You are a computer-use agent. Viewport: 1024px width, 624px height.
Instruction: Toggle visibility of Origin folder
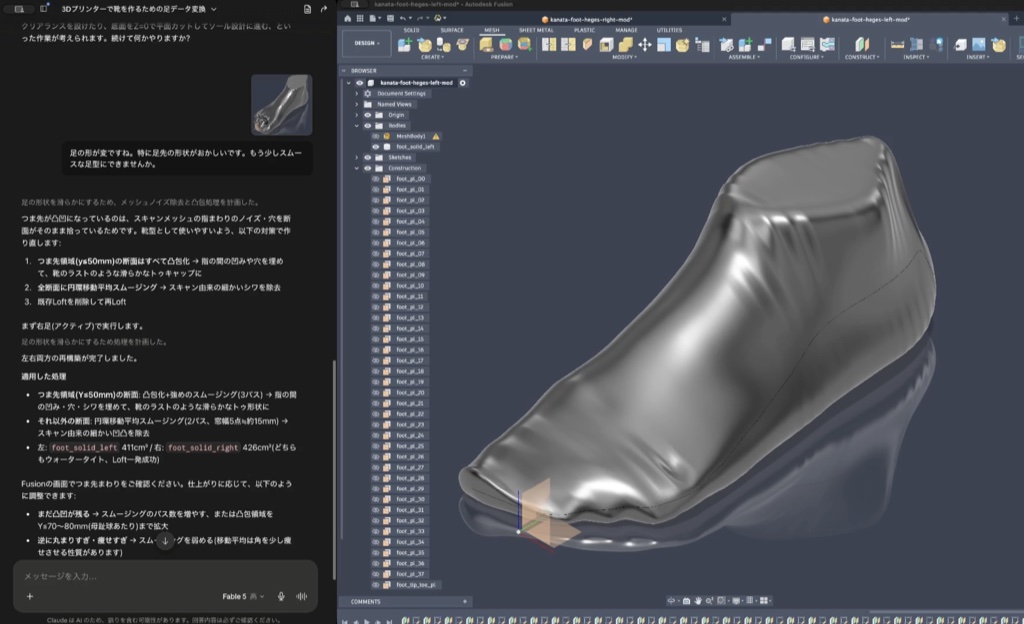(x=368, y=115)
